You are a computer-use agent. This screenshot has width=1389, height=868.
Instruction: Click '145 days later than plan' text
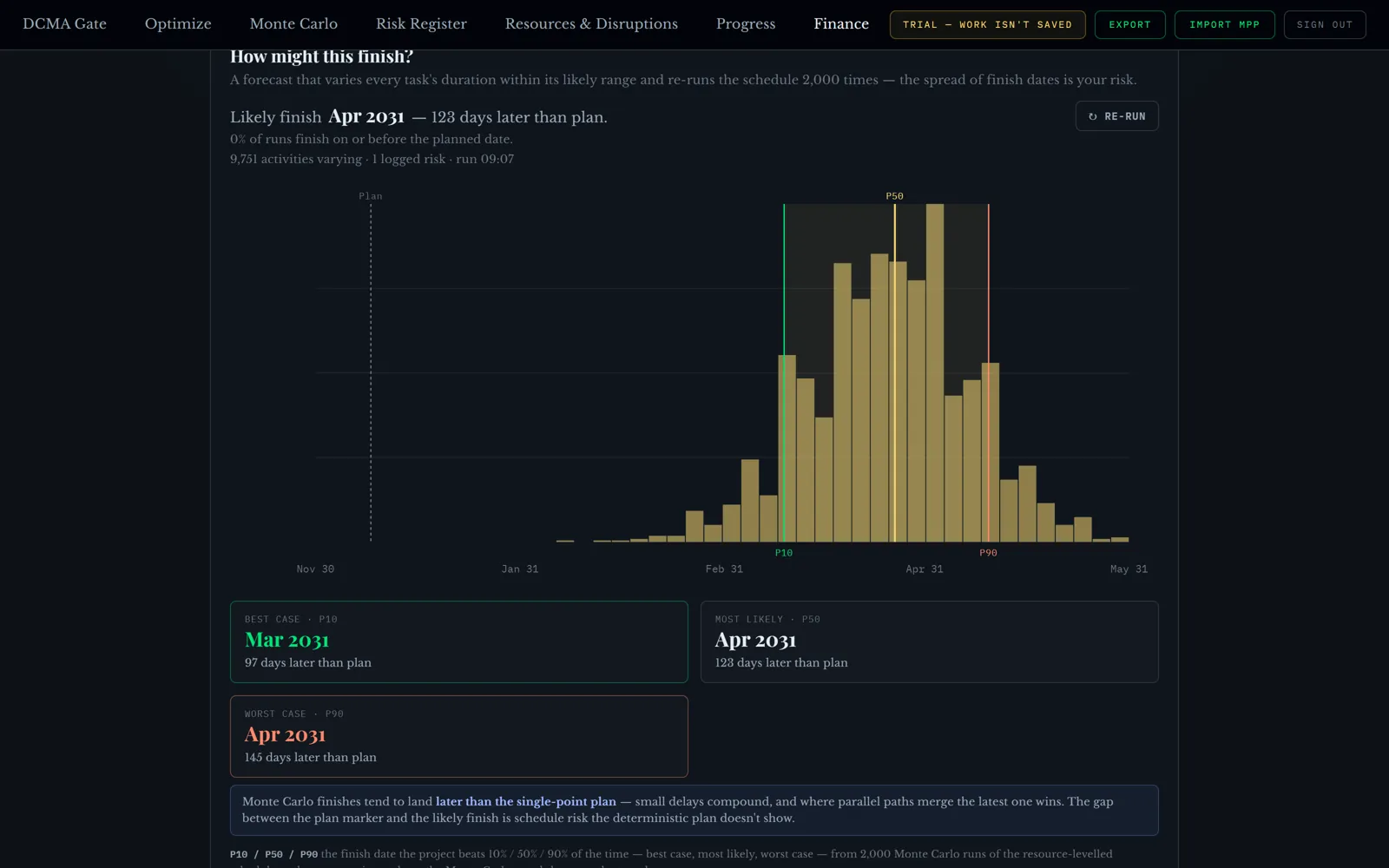(311, 757)
